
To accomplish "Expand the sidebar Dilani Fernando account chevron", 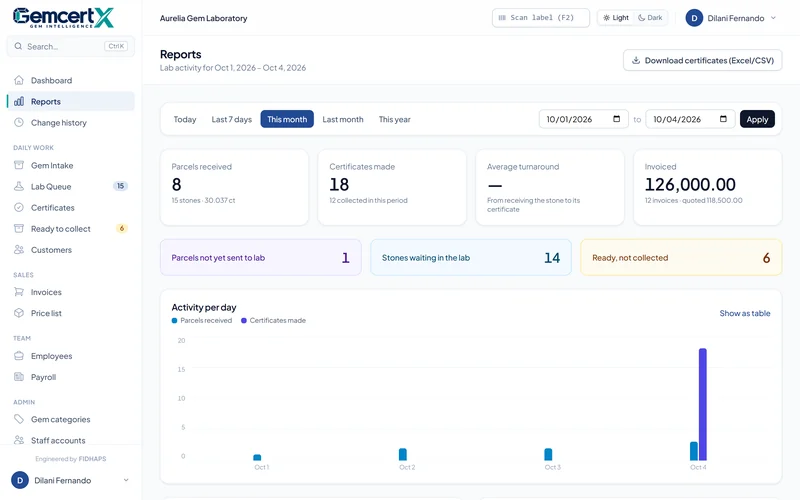I will [126, 480].
